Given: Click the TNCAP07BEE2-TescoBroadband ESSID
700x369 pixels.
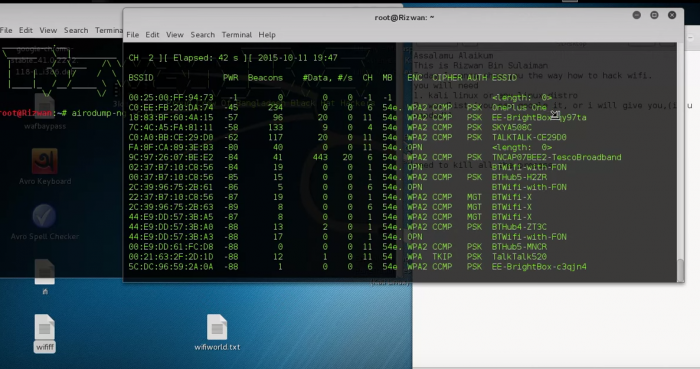Looking at the screenshot, I should [x=557, y=157].
